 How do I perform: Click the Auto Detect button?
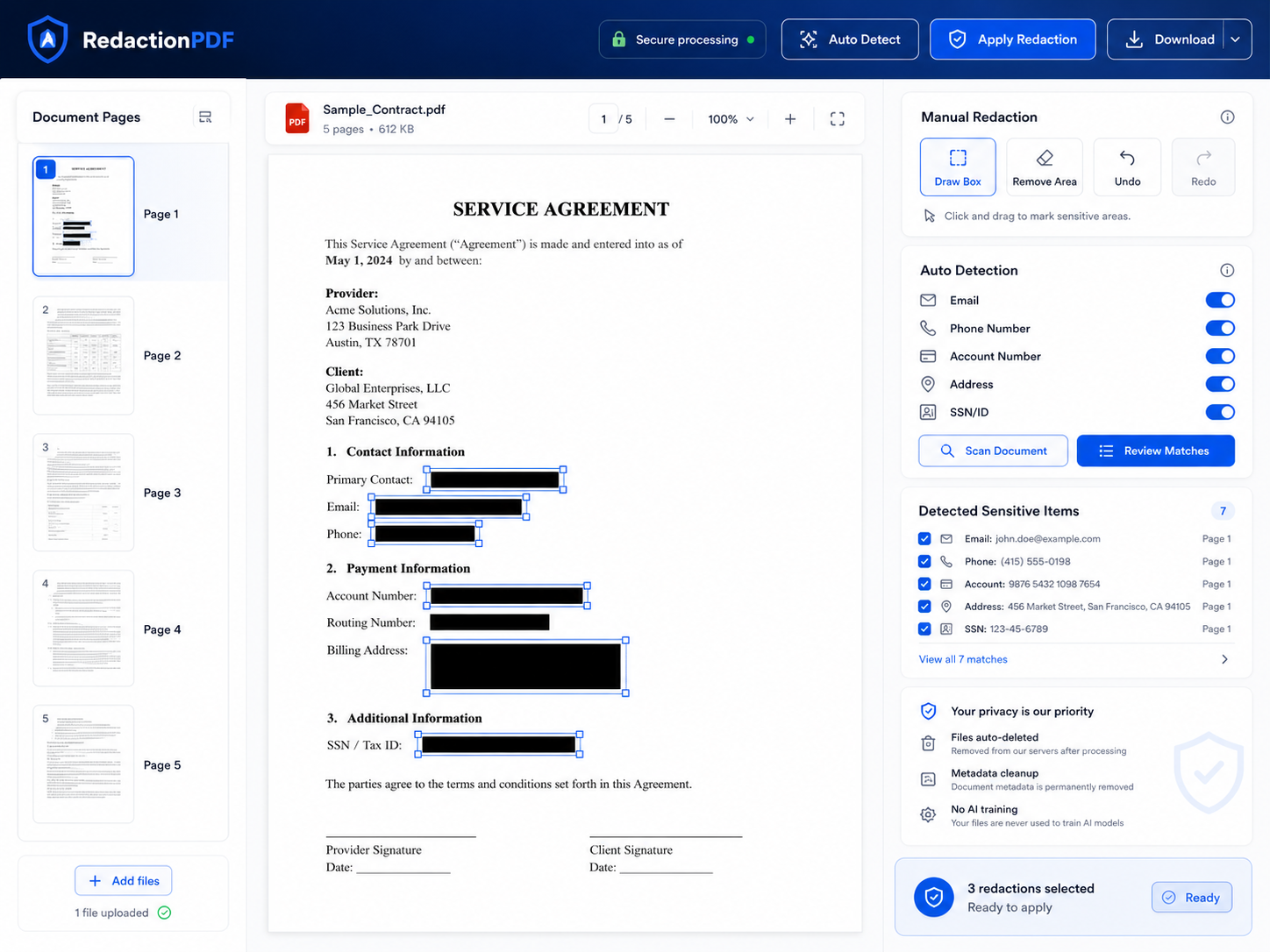[850, 39]
